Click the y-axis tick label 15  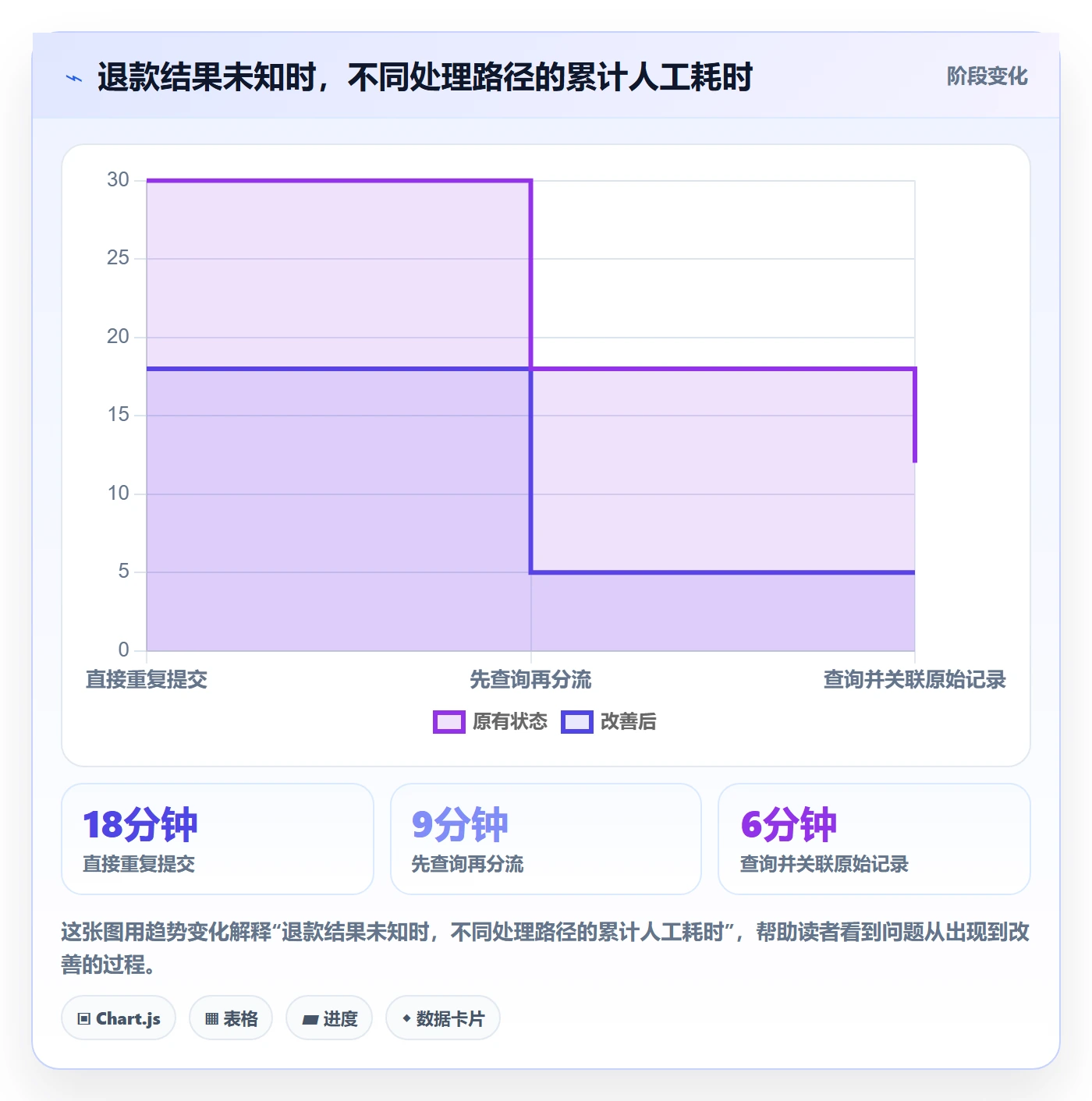(118, 415)
